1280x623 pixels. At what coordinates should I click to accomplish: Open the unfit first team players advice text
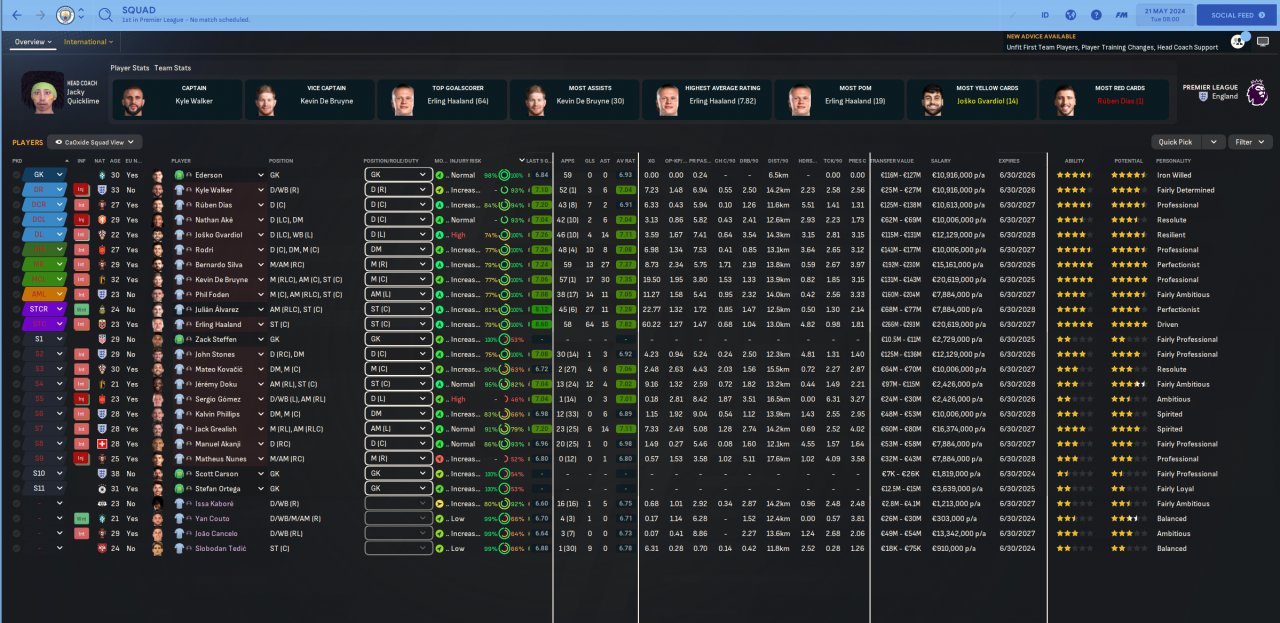pyautogui.click(x=1112, y=47)
